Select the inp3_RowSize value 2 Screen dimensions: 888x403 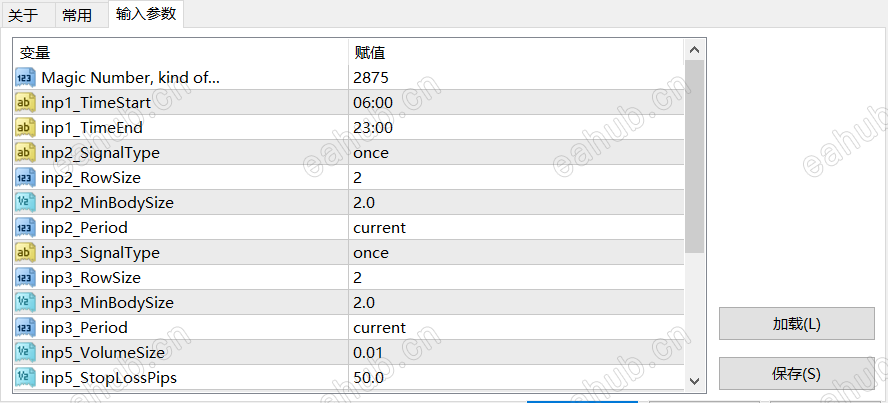tap(357, 278)
